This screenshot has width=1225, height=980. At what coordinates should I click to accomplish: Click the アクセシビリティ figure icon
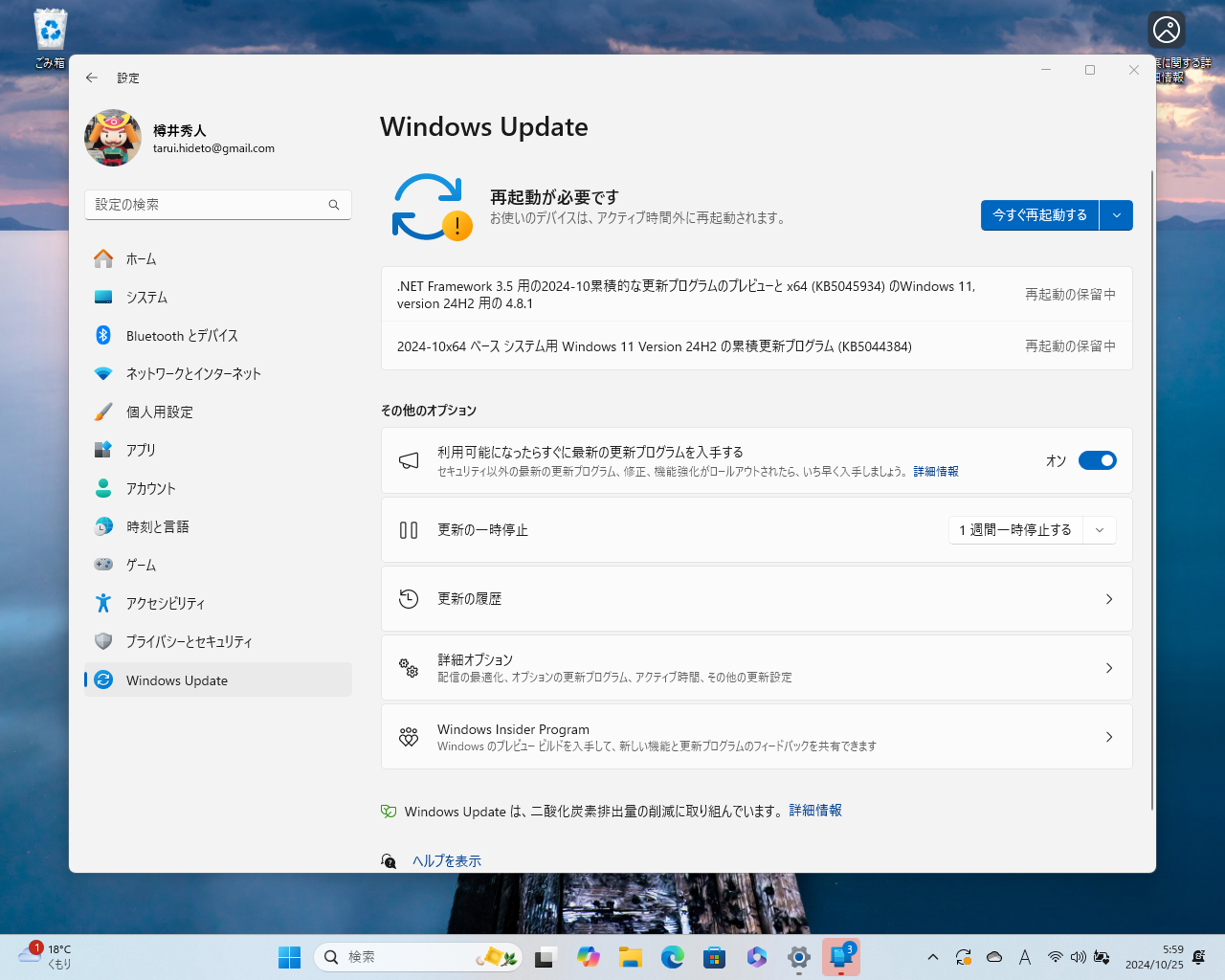point(103,603)
